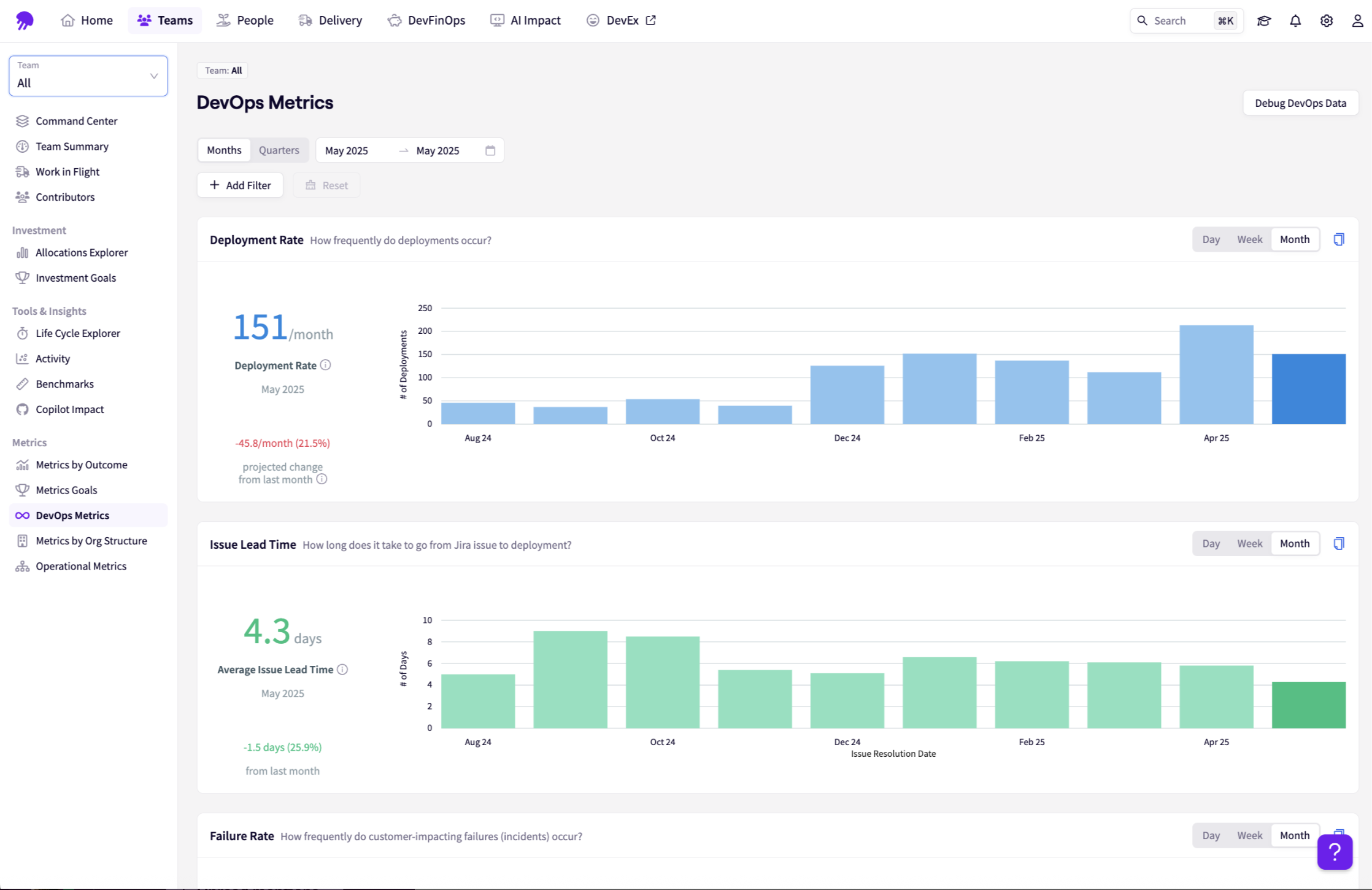The image size is (1372, 890).
Task: Click the Debug DevOps Data button
Action: (x=1300, y=103)
